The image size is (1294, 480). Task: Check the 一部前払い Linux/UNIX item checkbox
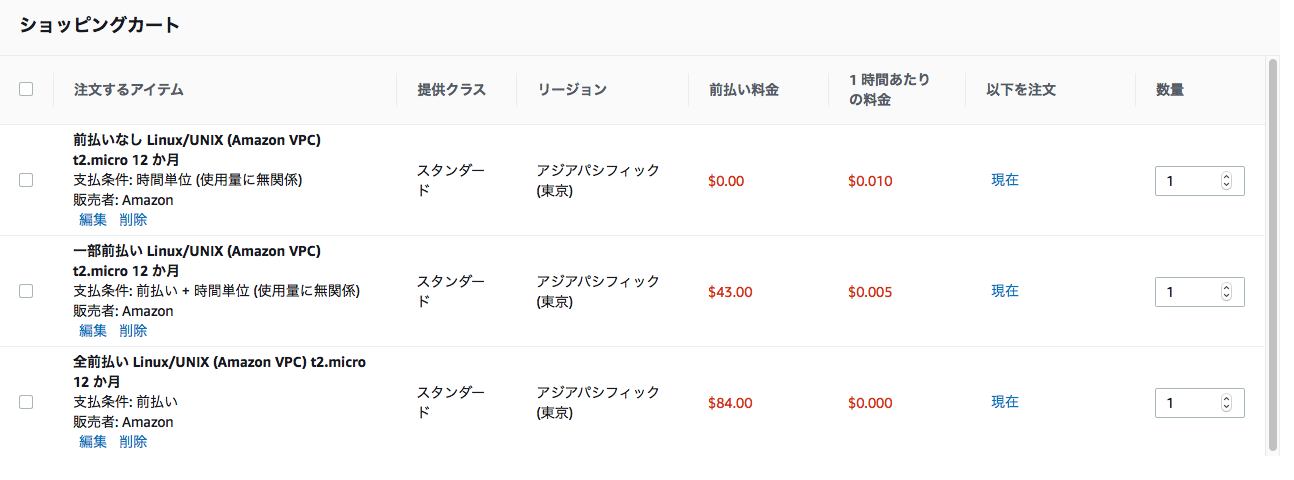(26, 291)
